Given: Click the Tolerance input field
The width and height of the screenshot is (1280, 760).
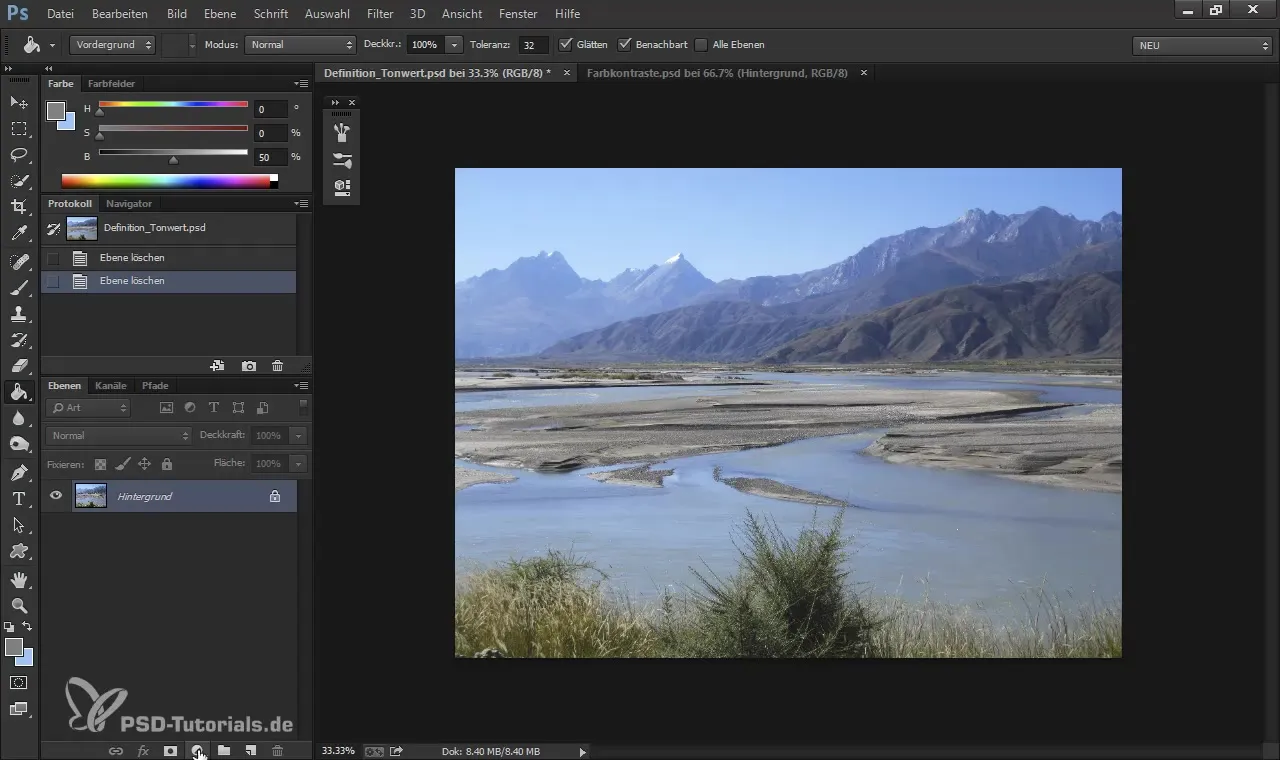Looking at the screenshot, I should pyautogui.click(x=534, y=45).
